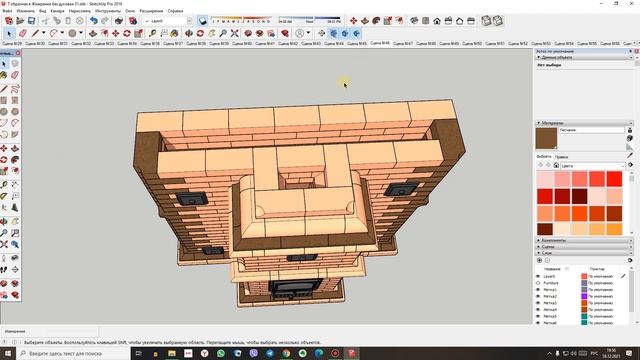Open Telegram from the taskbar
Viewport: 640px width, 360px height.
[270, 353]
